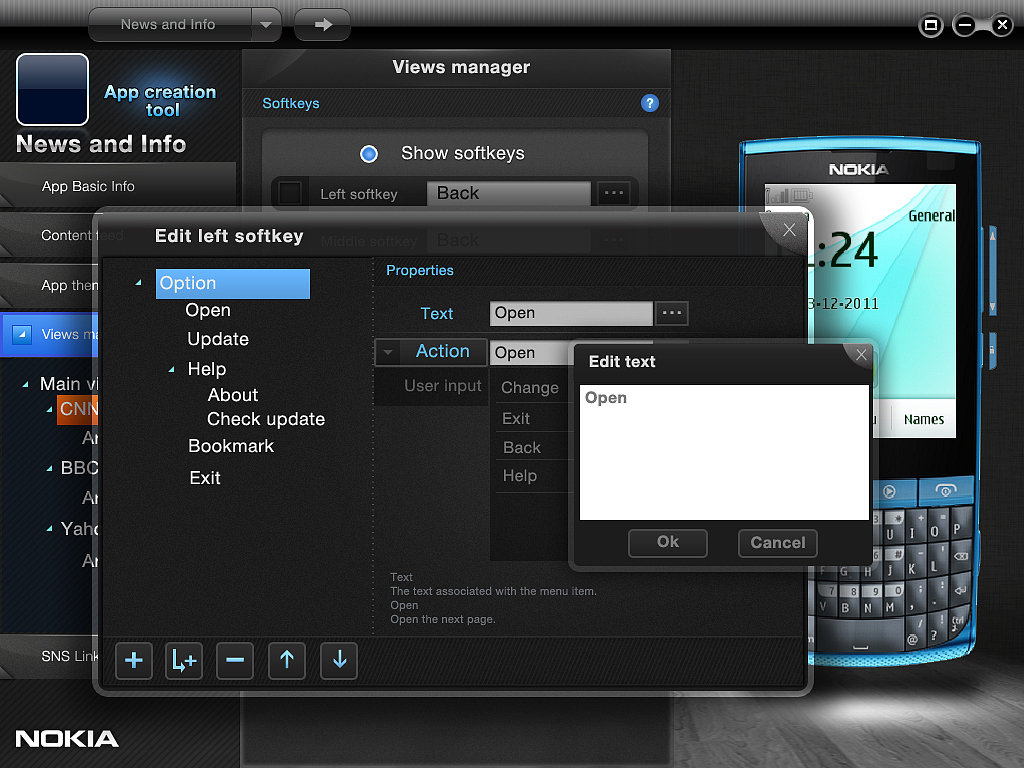1024x768 pixels.
Task: Select Exit tree item
Action: pyautogui.click(x=204, y=478)
